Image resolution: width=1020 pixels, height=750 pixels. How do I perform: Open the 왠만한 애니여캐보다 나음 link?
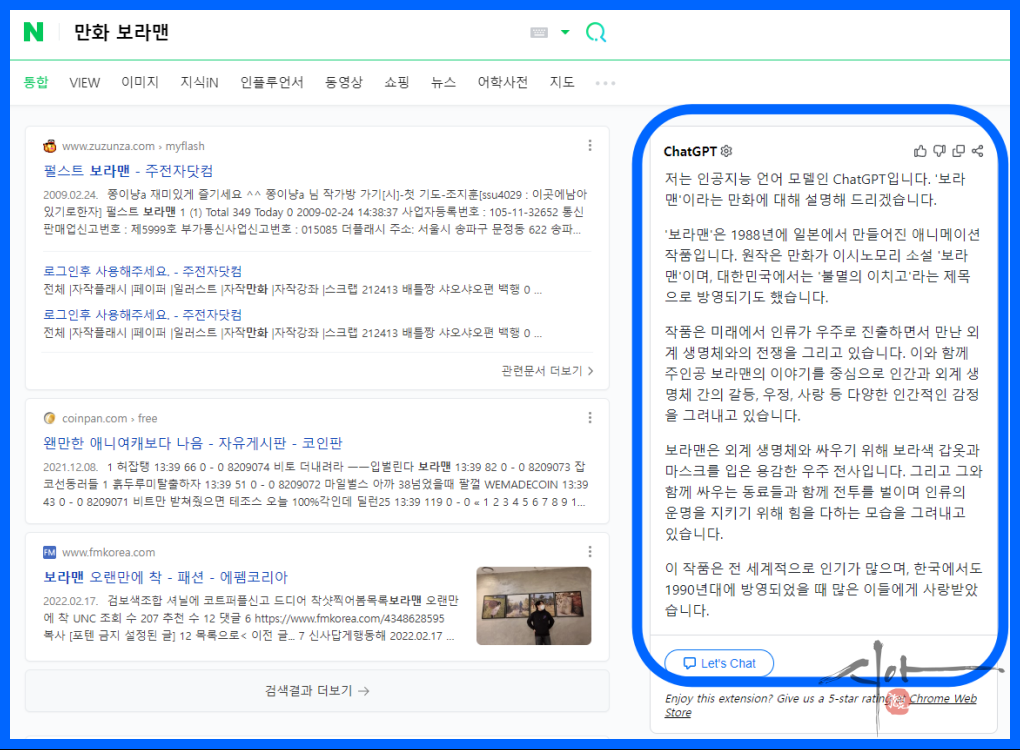click(193, 443)
